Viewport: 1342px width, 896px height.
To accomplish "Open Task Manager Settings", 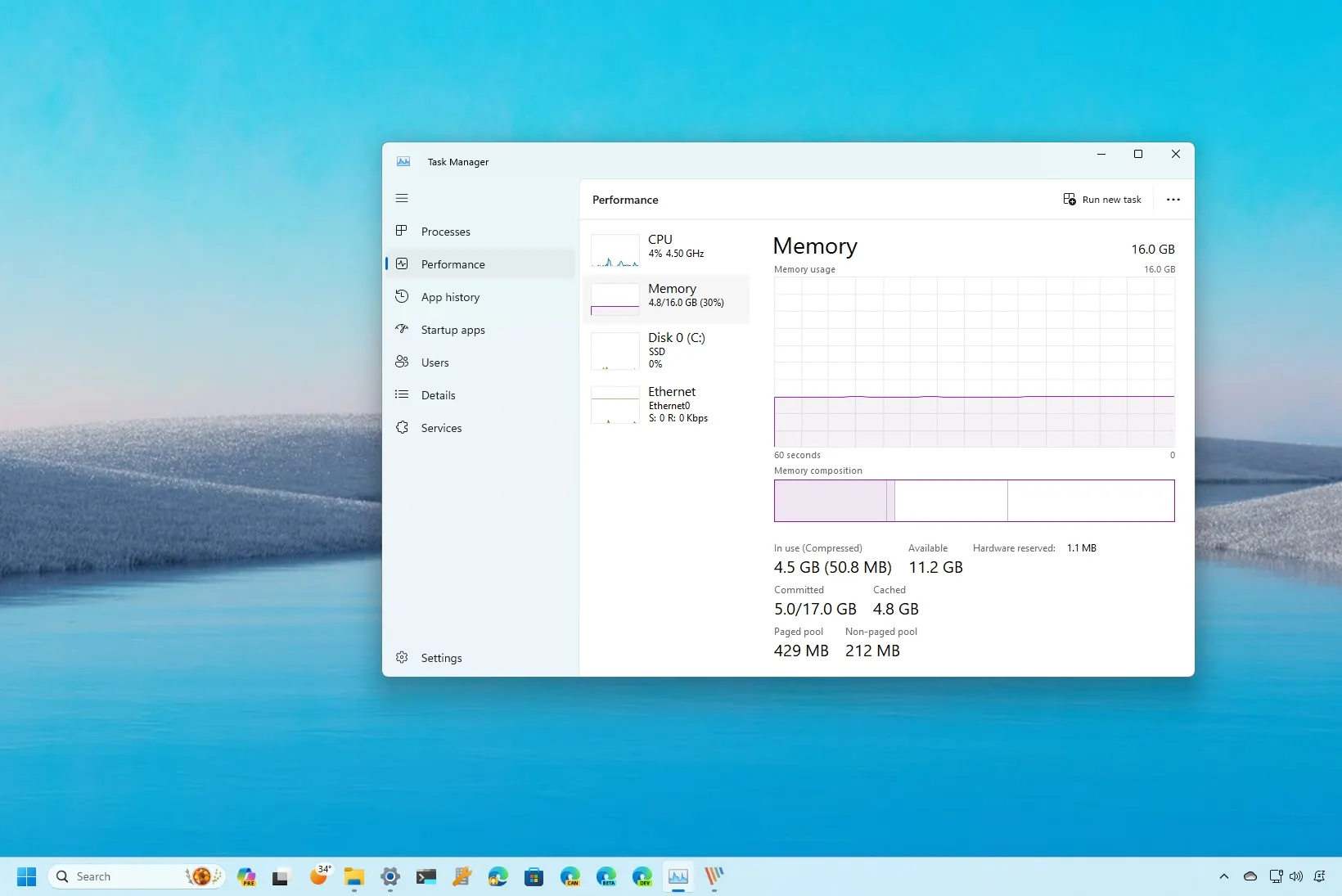I will (x=480, y=658).
